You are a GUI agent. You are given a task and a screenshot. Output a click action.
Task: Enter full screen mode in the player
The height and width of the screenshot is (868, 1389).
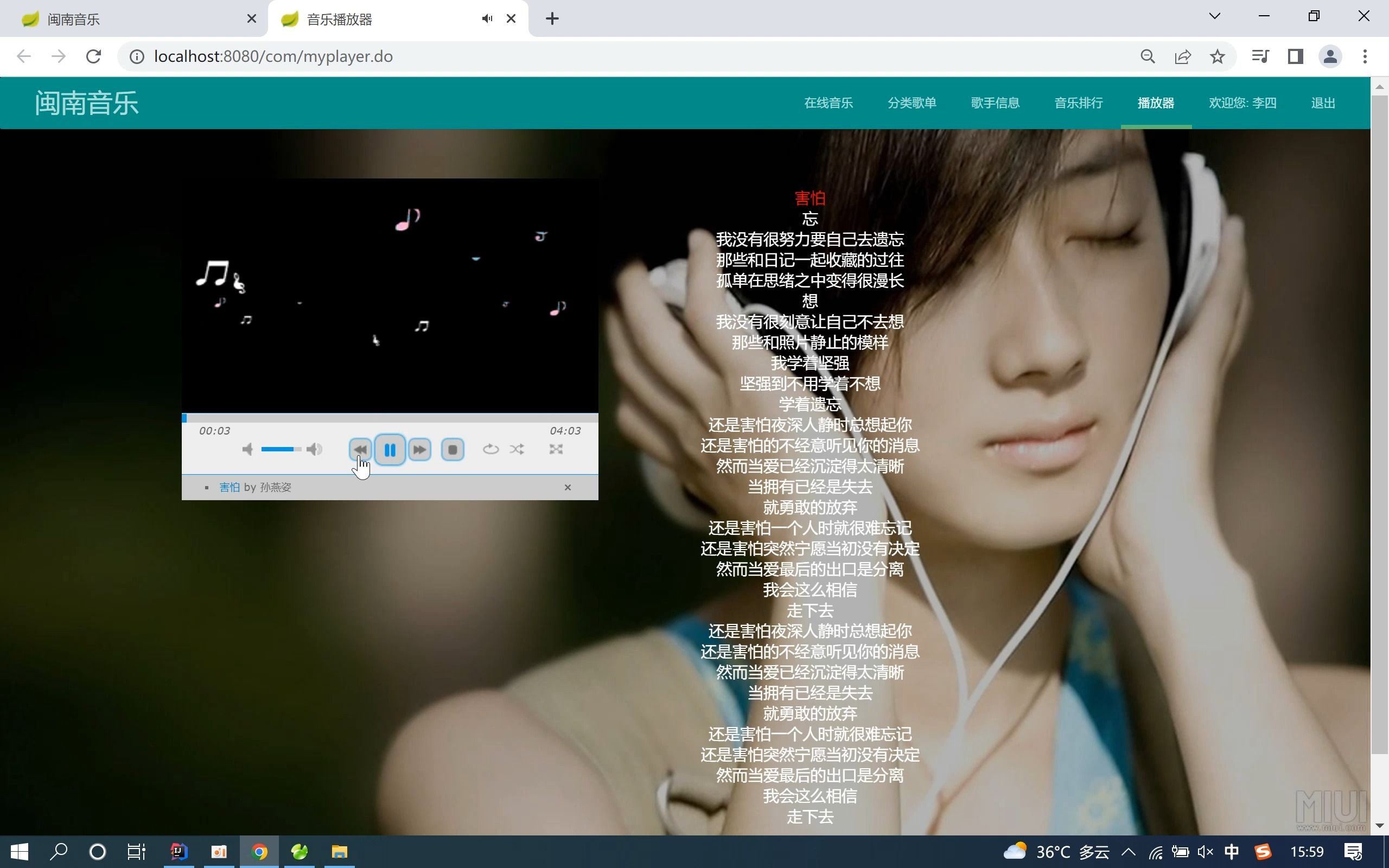[556, 449]
